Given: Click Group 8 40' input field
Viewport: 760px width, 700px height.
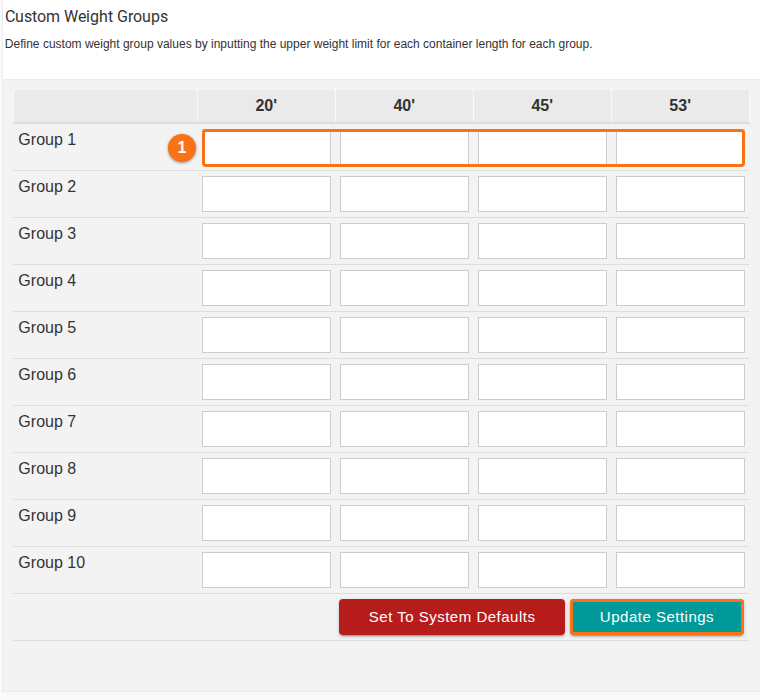Looking at the screenshot, I should tap(404, 476).
